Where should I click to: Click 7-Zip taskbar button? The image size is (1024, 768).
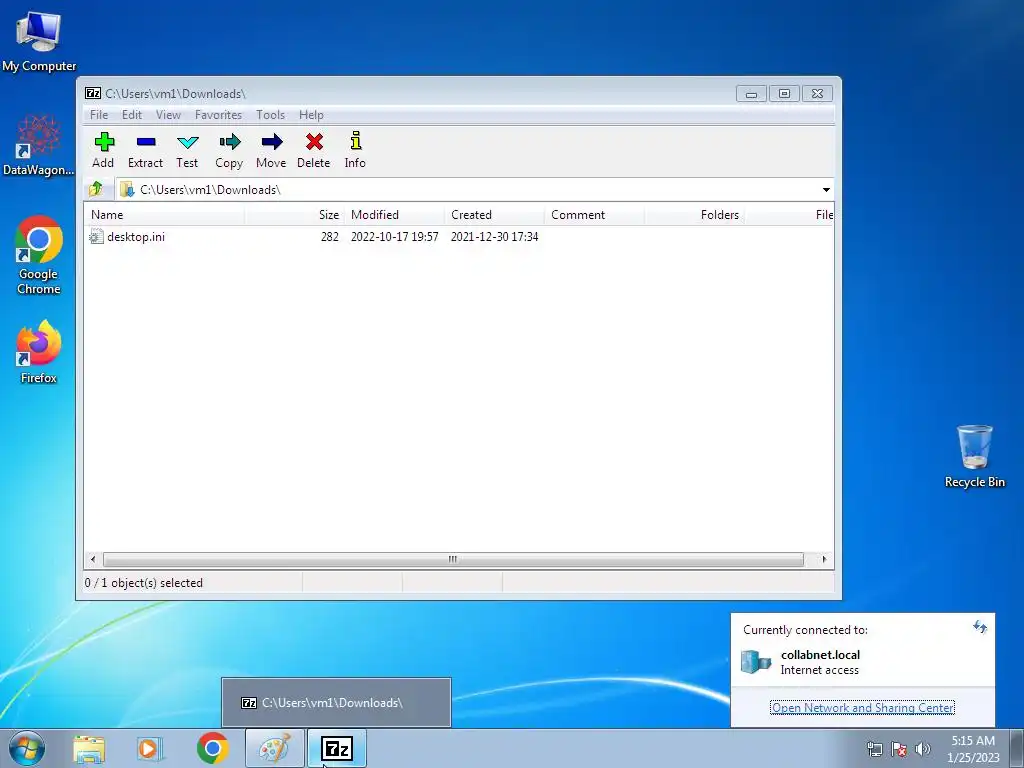pyautogui.click(x=337, y=748)
